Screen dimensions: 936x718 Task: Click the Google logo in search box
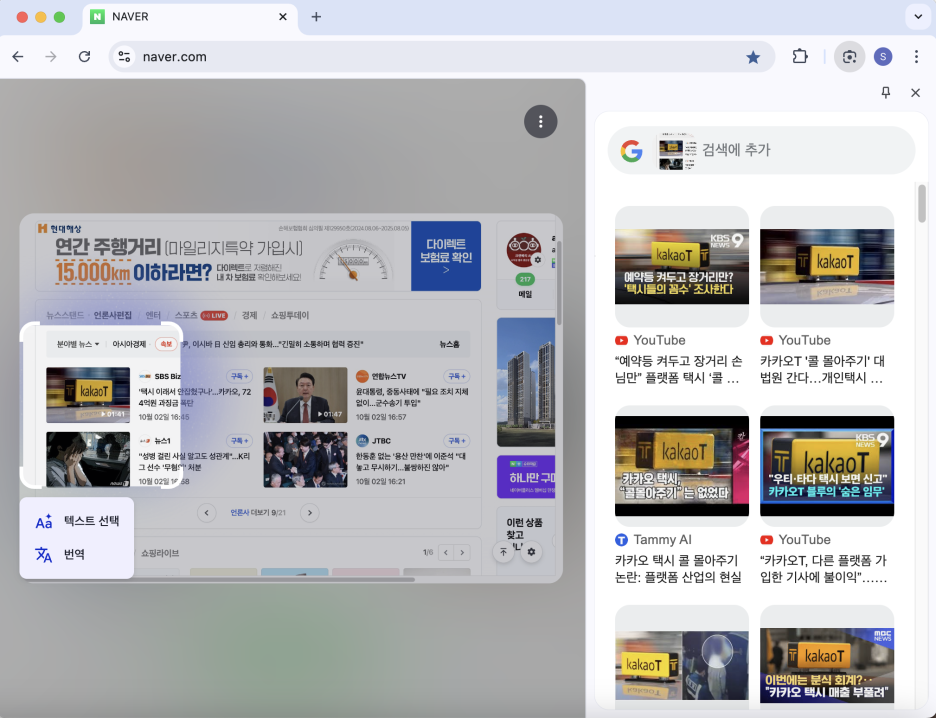tap(632, 150)
